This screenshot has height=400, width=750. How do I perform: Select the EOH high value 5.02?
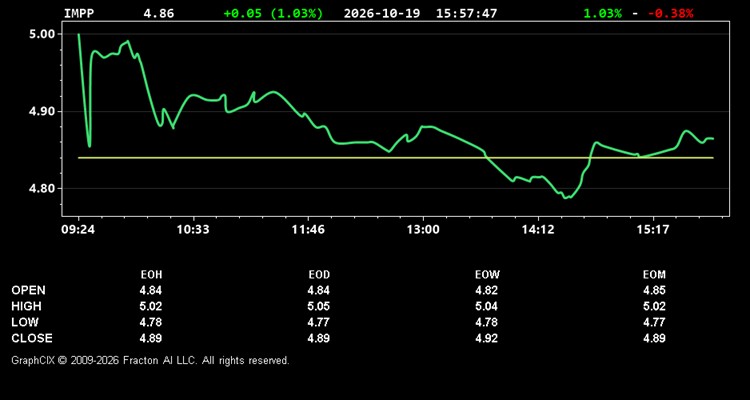151,306
